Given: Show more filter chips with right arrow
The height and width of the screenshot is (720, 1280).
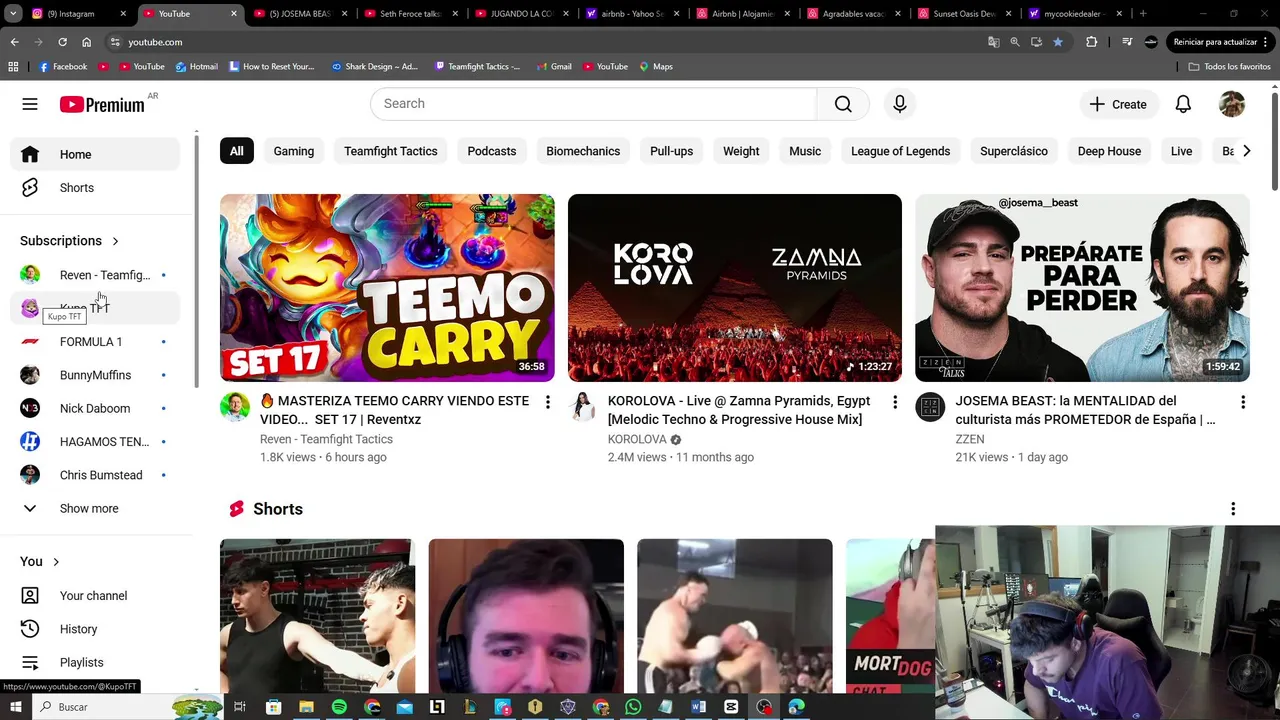Looking at the screenshot, I should point(1246,151).
